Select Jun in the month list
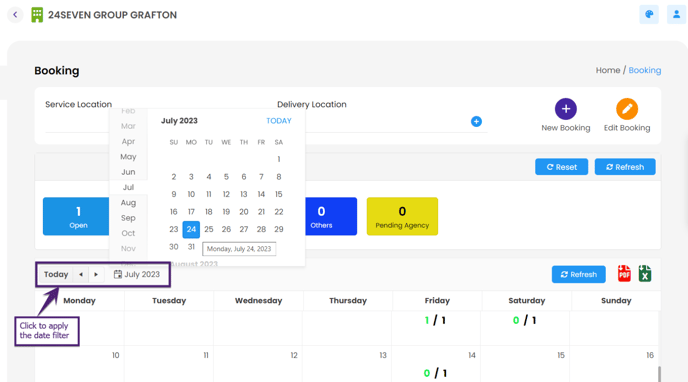 [128, 172]
